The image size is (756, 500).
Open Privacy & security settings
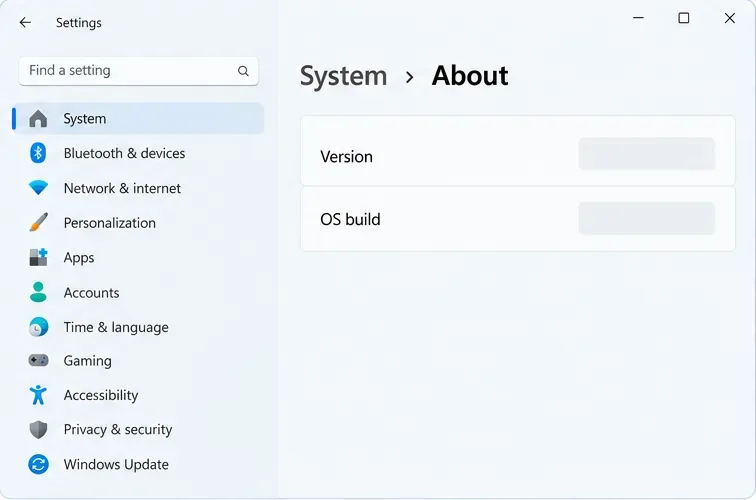pyautogui.click(x=138, y=430)
